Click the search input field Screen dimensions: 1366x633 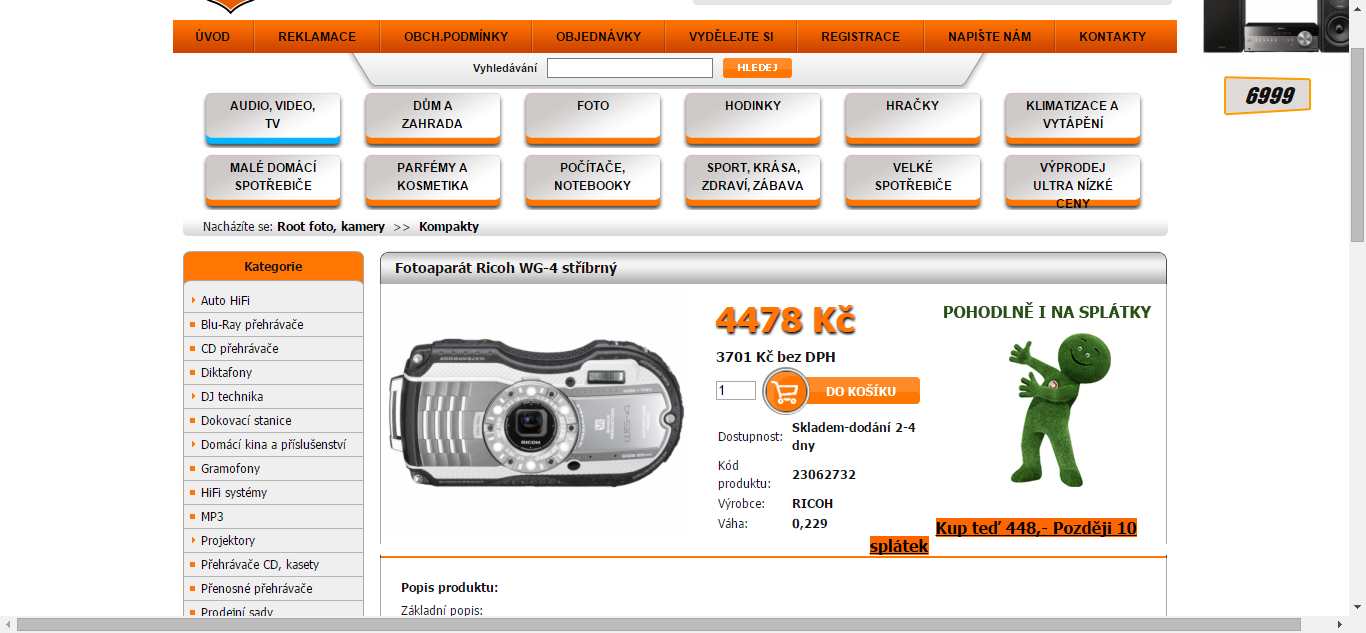point(630,68)
